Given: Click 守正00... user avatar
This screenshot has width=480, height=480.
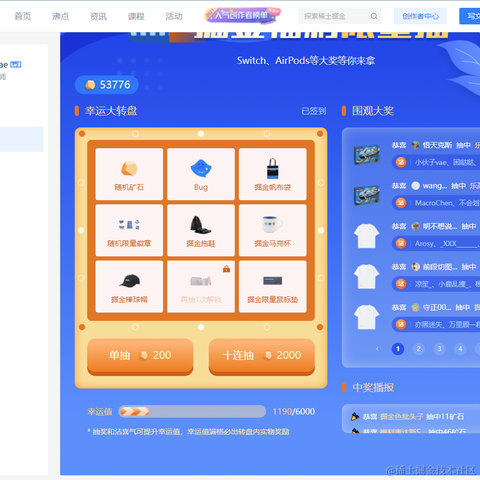Looking at the screenshot, I should point(415,307).
